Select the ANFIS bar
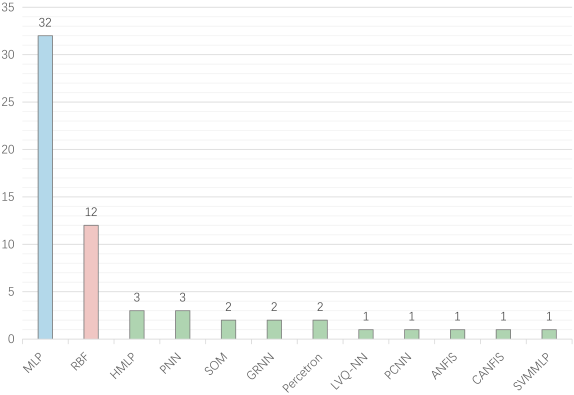574x395 pixels. coord(457,334)
